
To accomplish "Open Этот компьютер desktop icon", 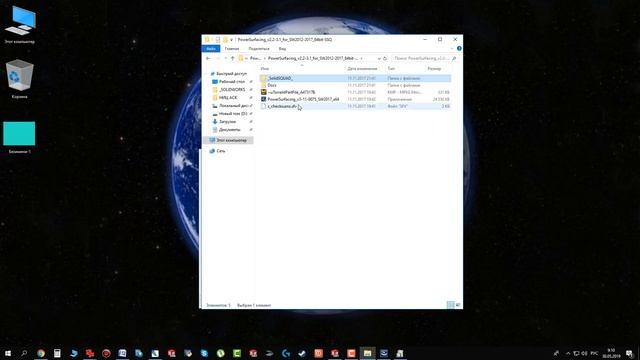I will [x=20, y=25].
